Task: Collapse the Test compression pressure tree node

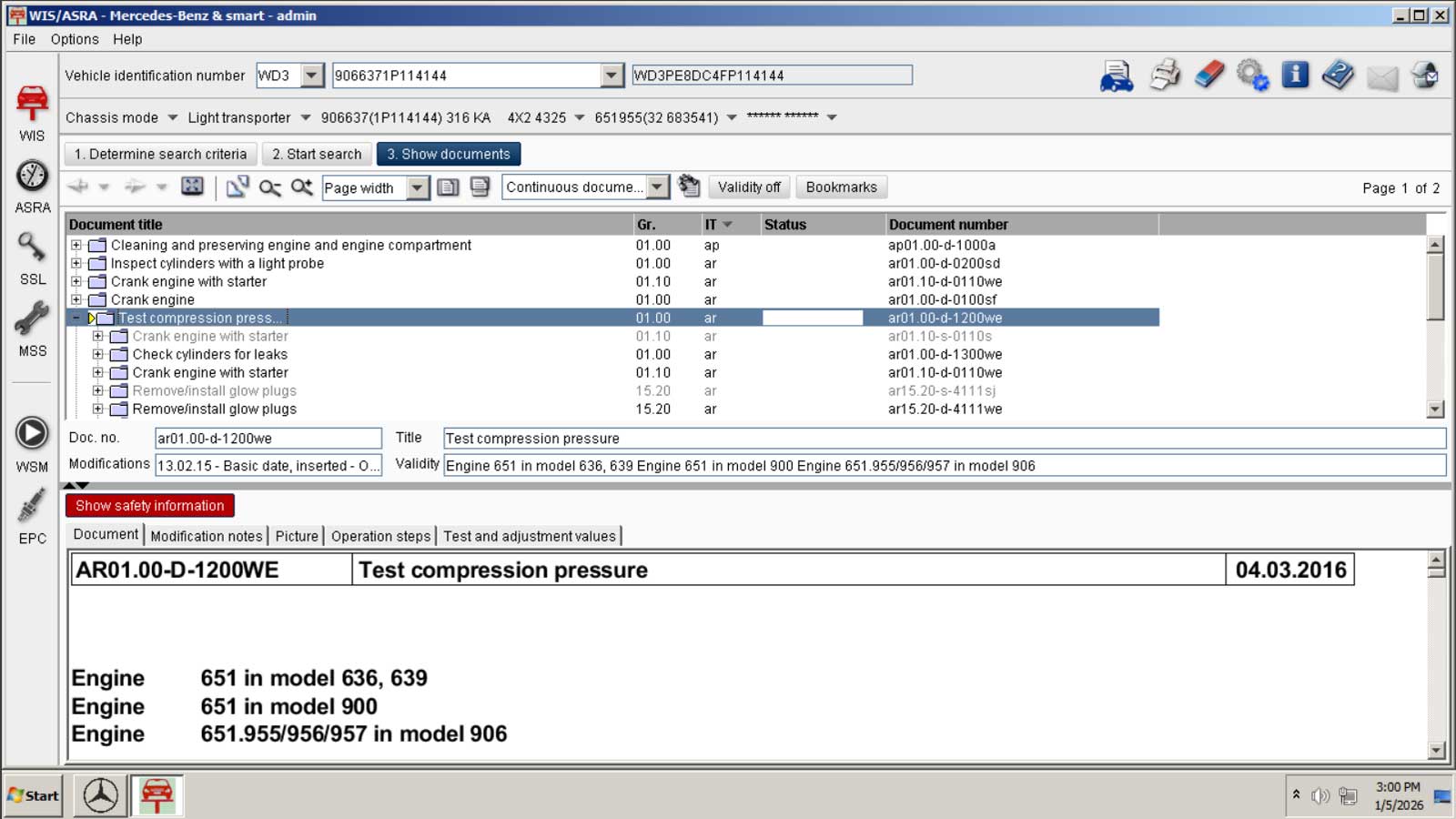Action: point(76,318)
